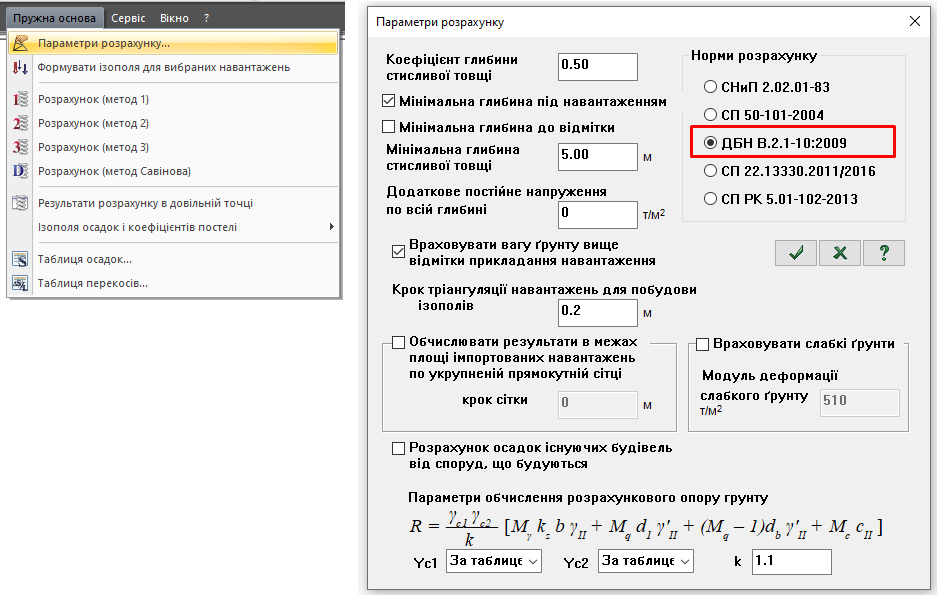Uncheck Мінімальна глибина під навантаженням
Viewport: 939px width, 595px height.
pyautogui.click(x=390, y=101)
